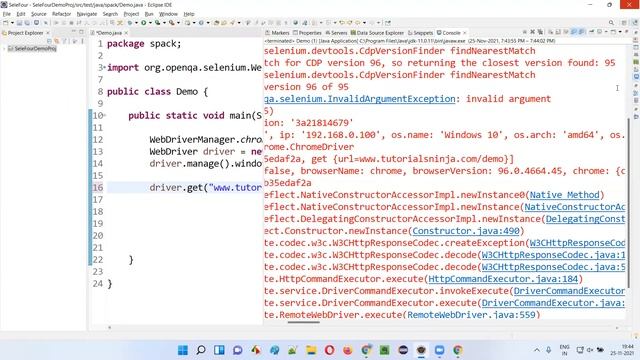
Task: Open Zoom app from taskbar
Action: 440,350
